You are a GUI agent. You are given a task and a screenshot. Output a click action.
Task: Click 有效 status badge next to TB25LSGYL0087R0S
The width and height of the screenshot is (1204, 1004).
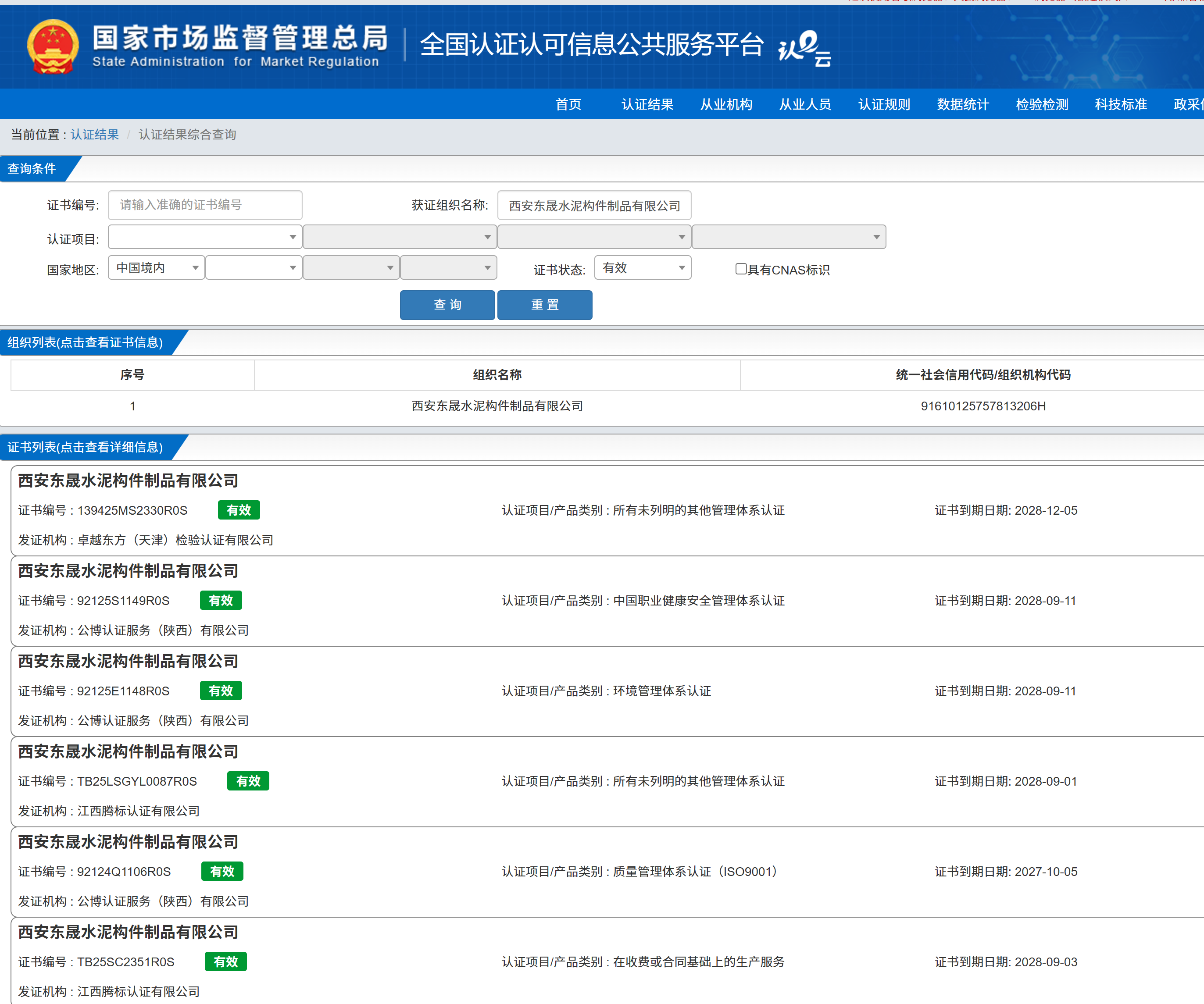point(248,780)
